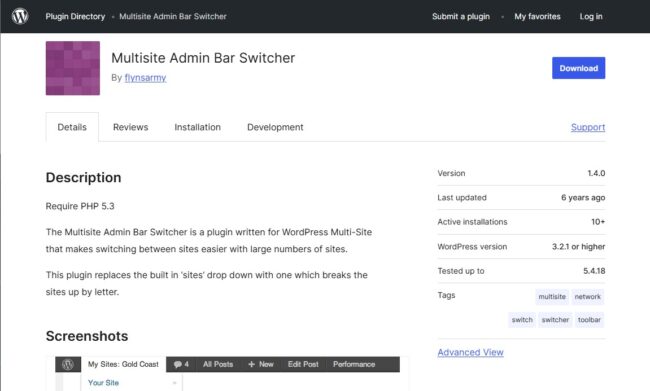Click '6 years ago' last updated value
Screen dimensions: 650x391
point(583,197)
